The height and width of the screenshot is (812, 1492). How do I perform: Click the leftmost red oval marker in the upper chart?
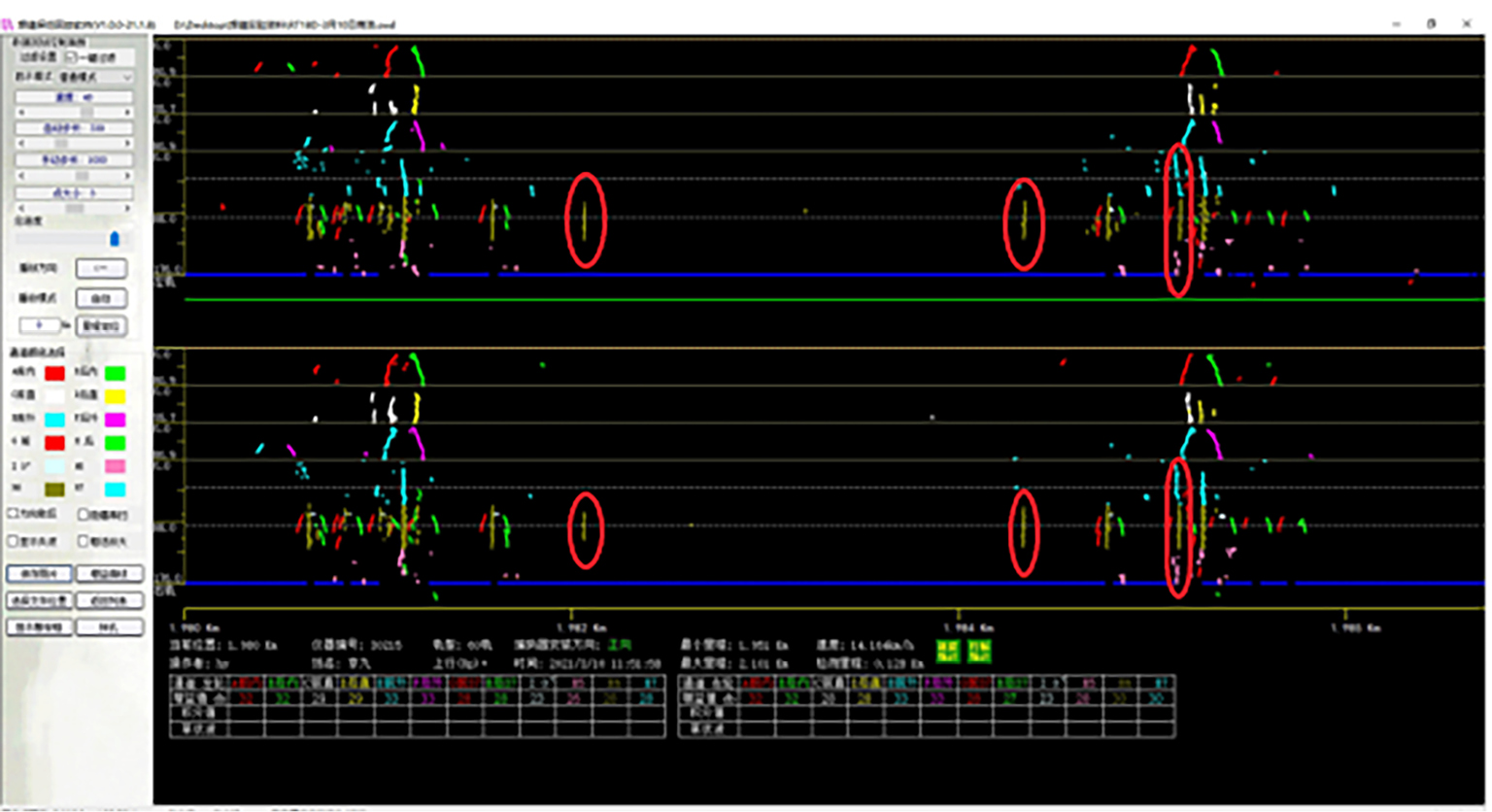[586, 220]
